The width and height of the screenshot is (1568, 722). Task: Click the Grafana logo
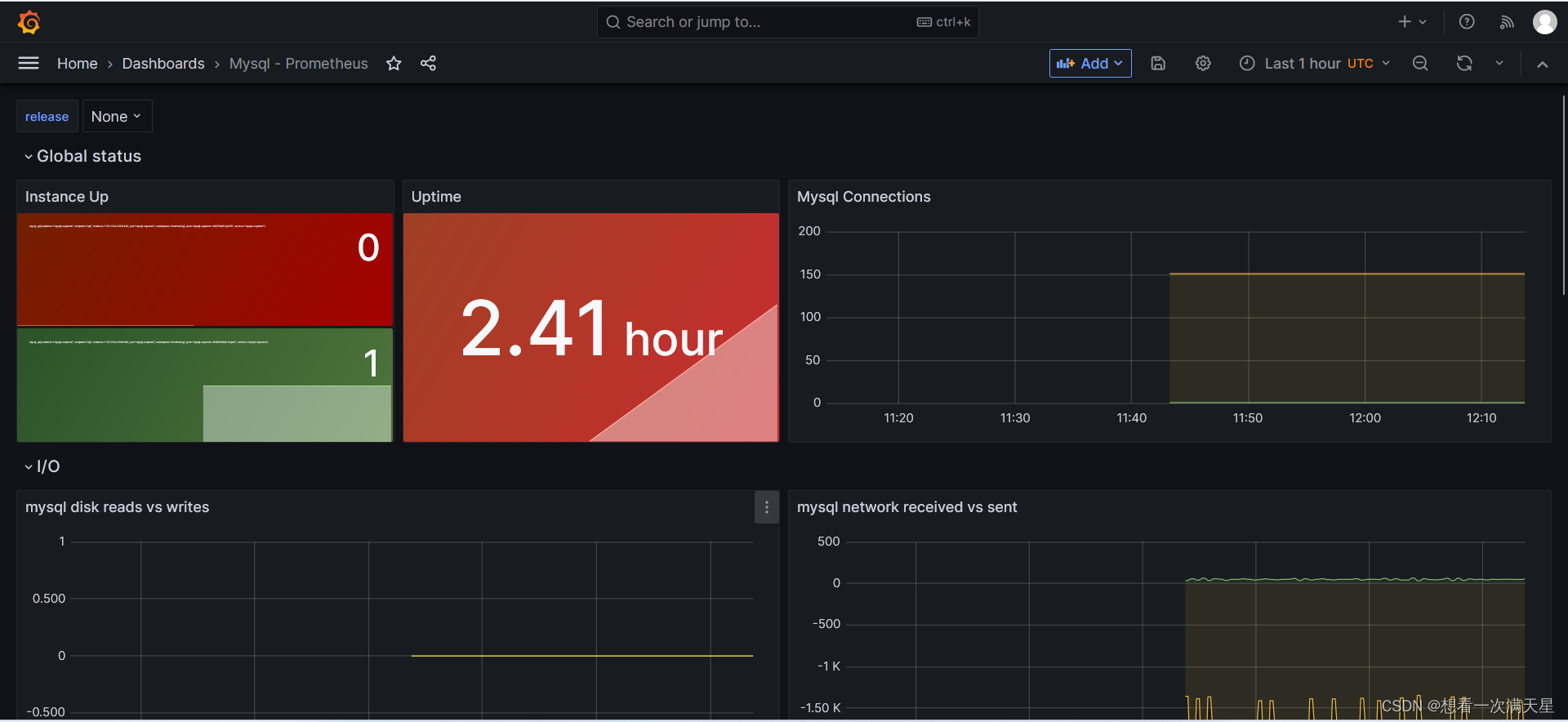tap(29, 22)
